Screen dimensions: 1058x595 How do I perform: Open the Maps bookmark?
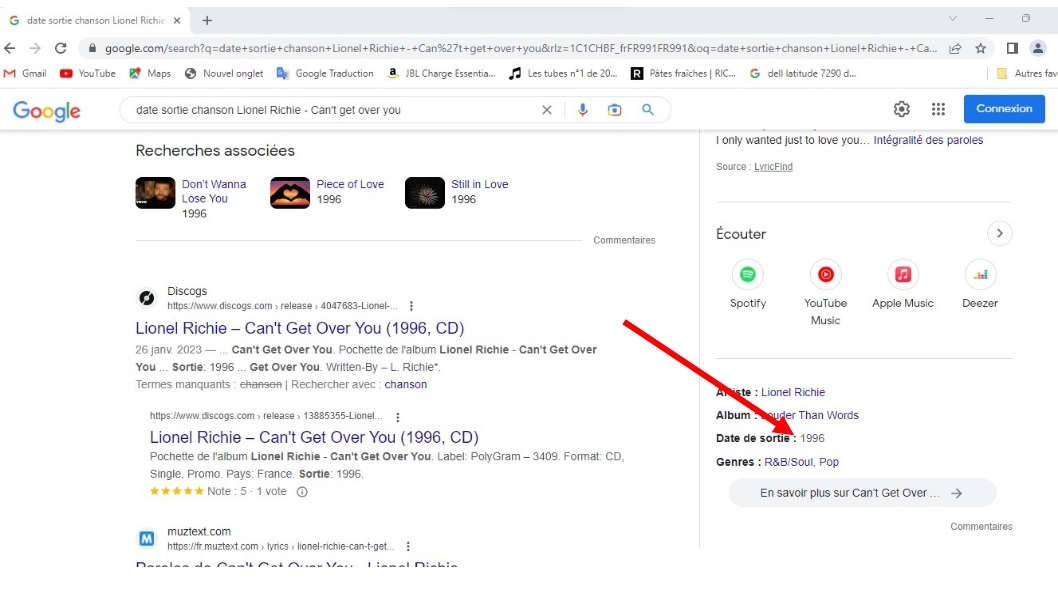tap(150, 74)
